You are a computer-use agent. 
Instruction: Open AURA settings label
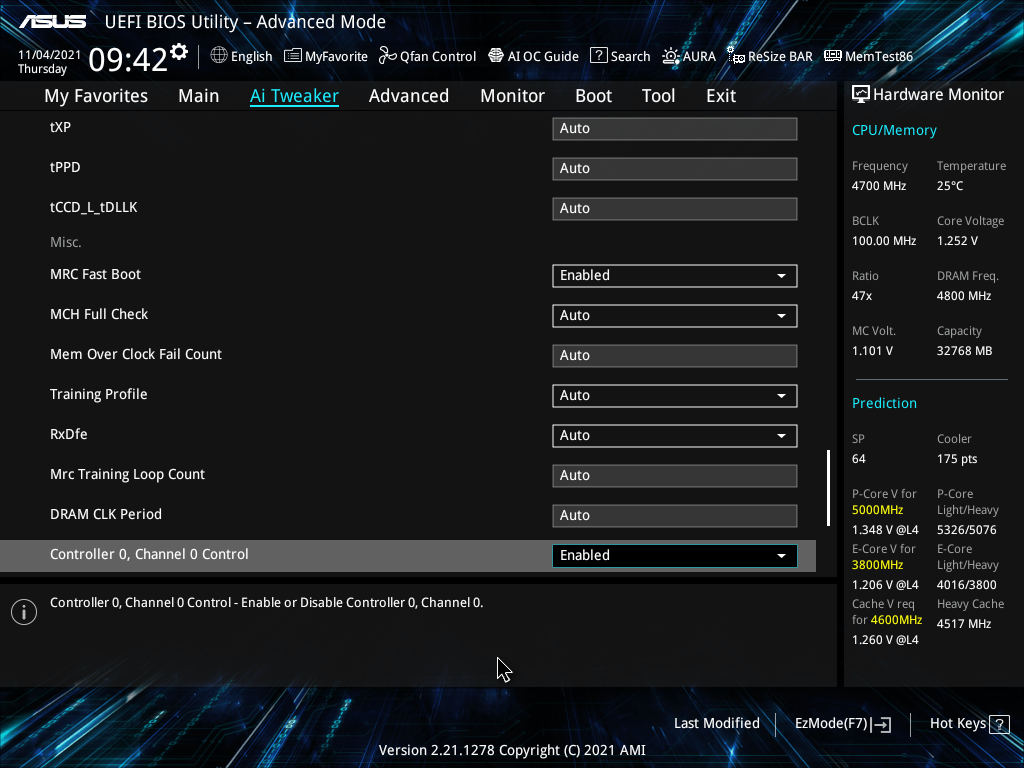(699, 57)
